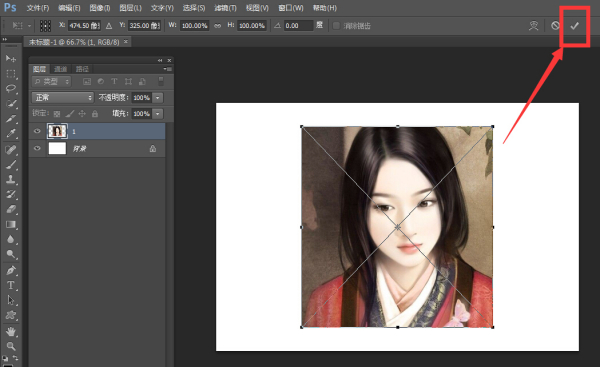Toggle lock all padlock icon

pyautogui.click(x=95, y=114)
